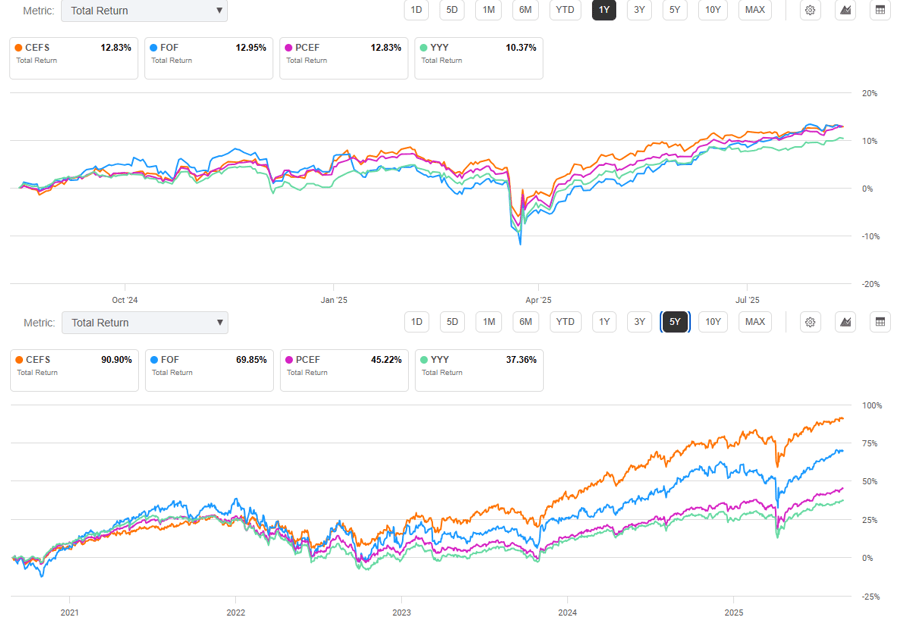Click table view icon in top chart

click(880, 11)
